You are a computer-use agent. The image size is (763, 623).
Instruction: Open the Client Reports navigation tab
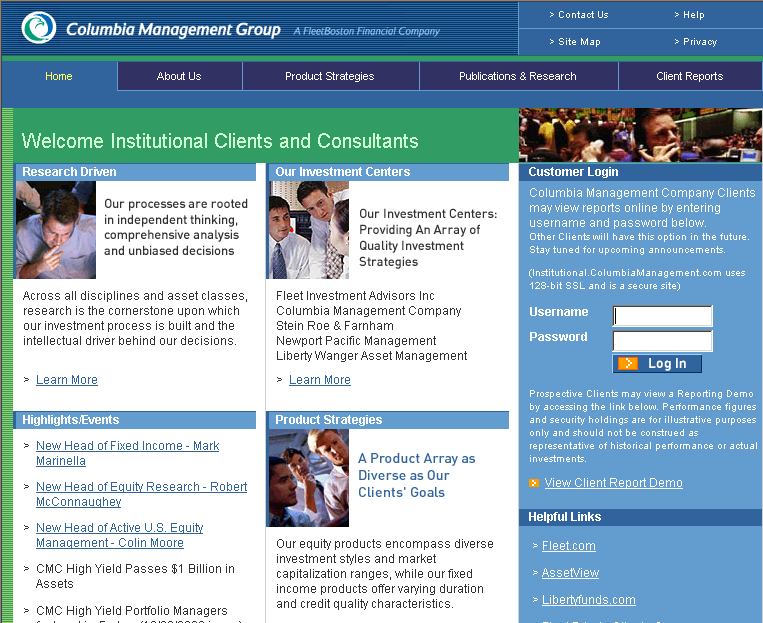tap(690, 76)
